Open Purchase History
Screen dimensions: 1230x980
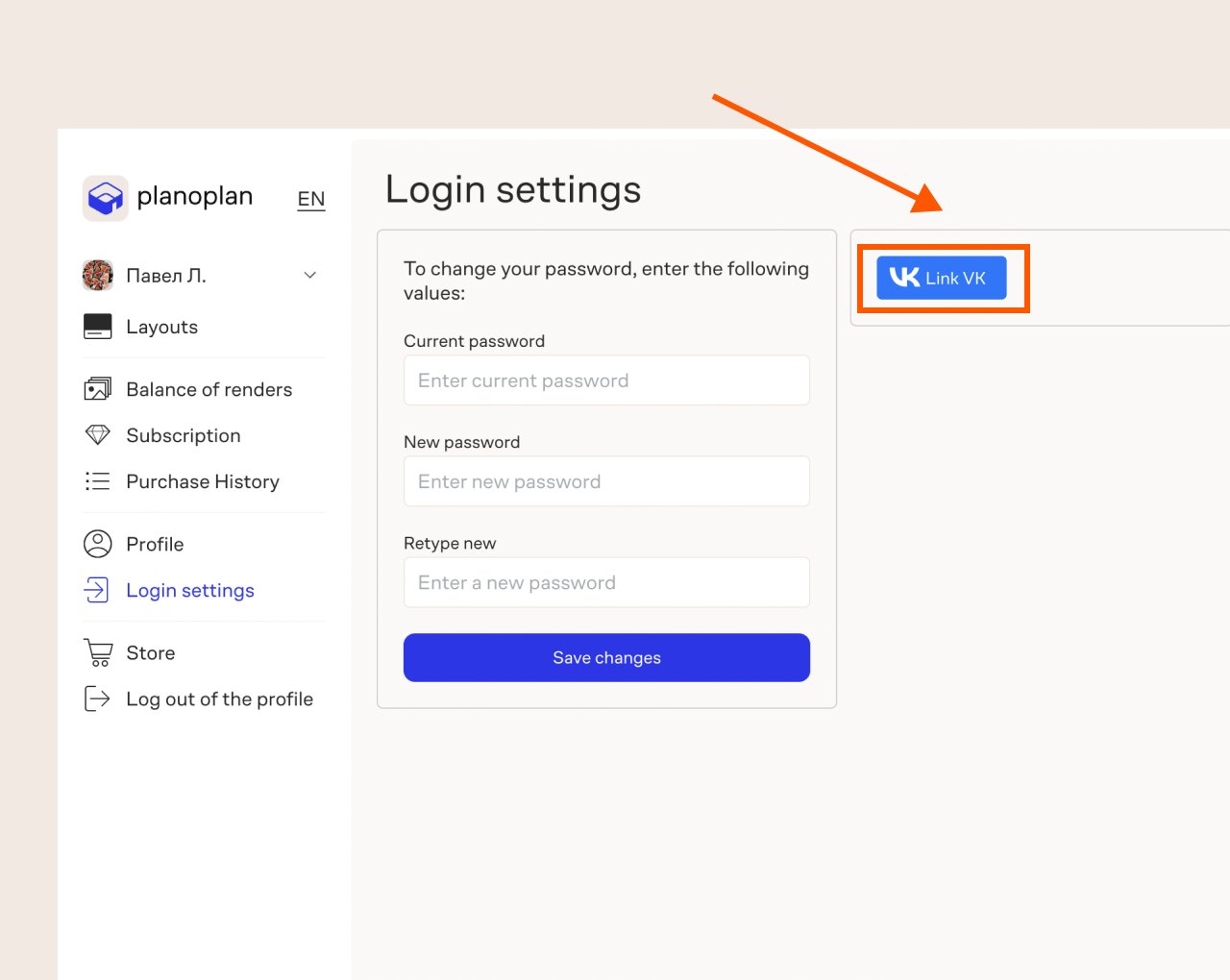click(203, 481)
